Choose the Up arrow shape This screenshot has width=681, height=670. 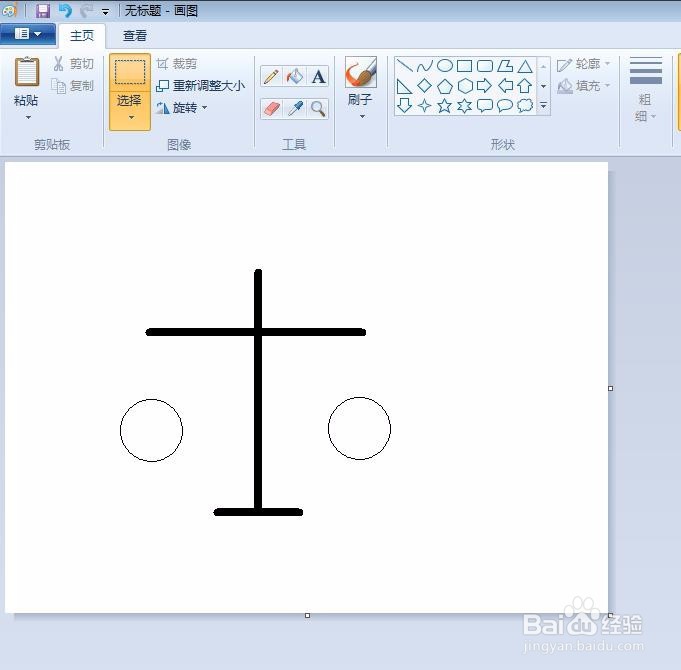click(x=525, y=86)
